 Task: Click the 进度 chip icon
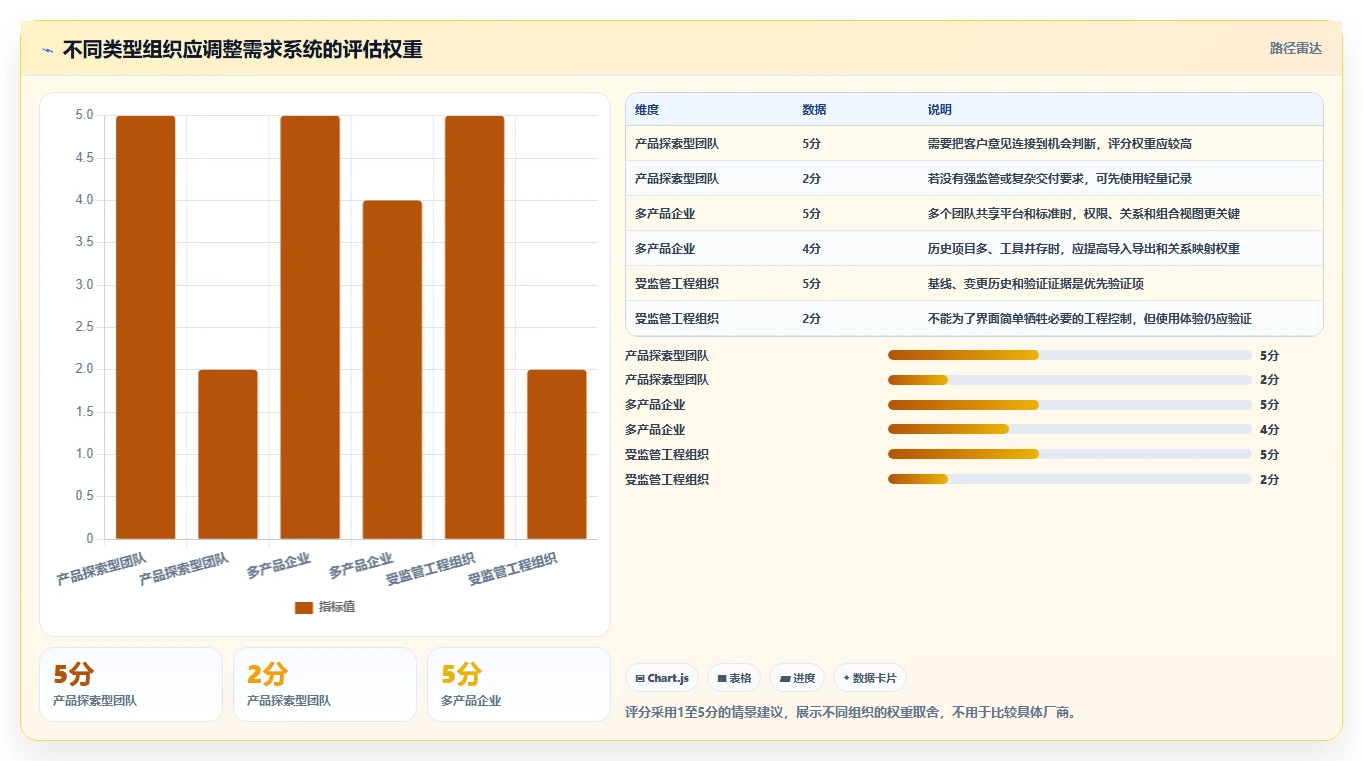786,678
